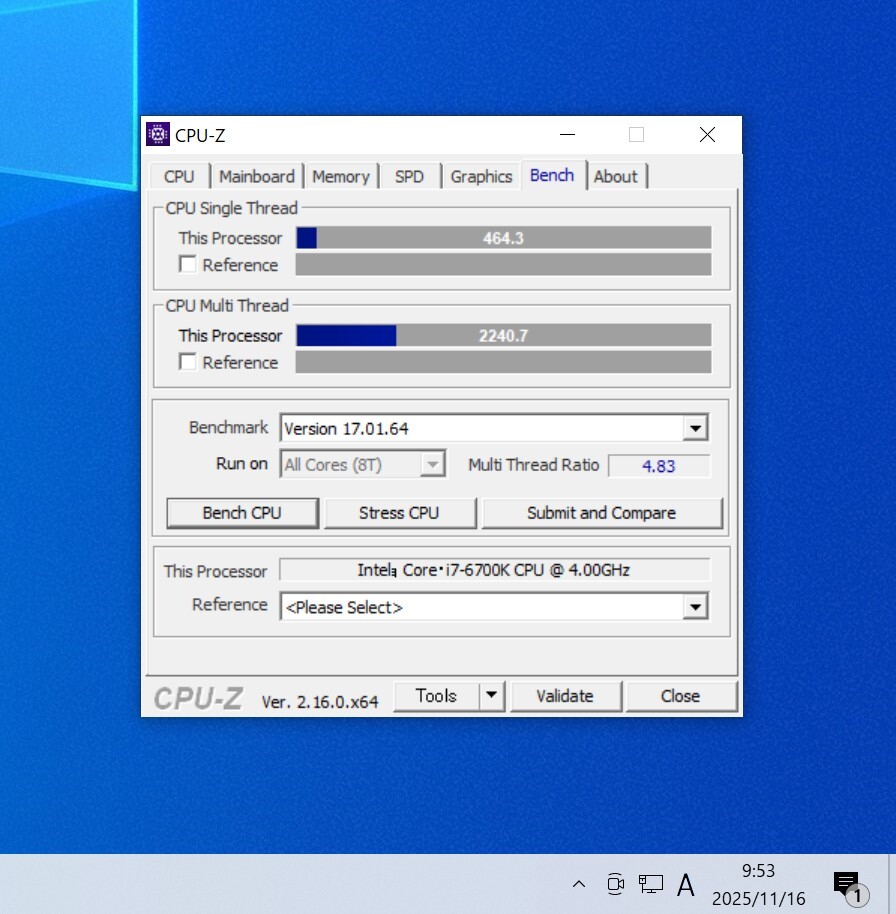Click the CPU-Z app icon in title bar
This screenshot has width=896, height=914.
pyautogui.click(x=158, y=134)
